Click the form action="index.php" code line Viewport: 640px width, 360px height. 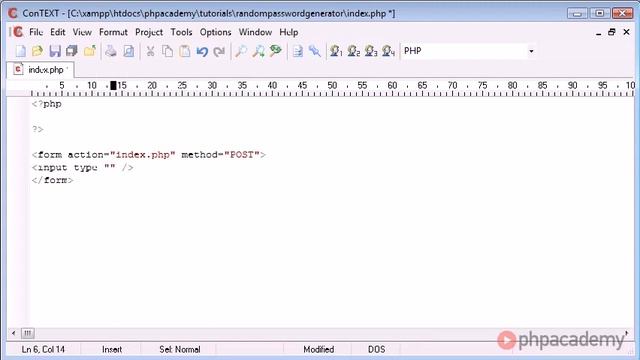[x=149, y=155]
